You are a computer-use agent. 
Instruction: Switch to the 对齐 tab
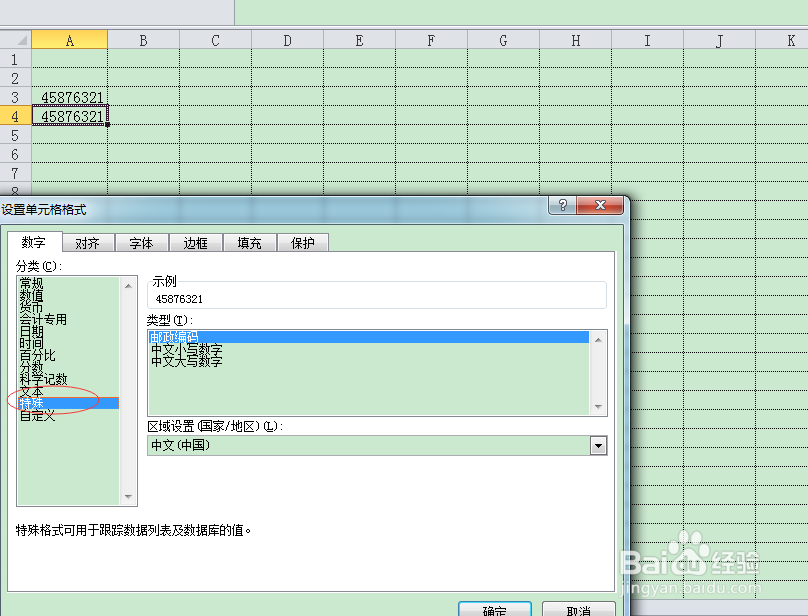(x=88, y=243)
